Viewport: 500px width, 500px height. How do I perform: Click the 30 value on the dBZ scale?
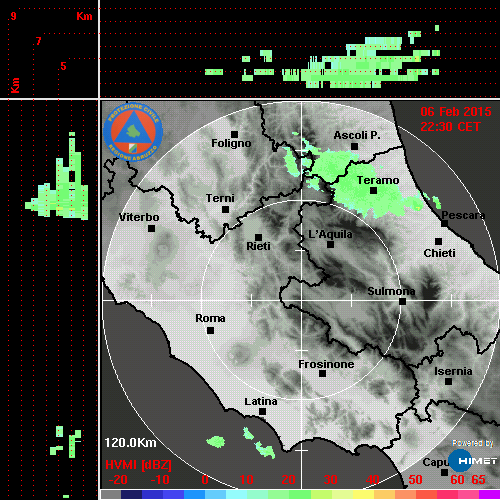coord(330,480)
